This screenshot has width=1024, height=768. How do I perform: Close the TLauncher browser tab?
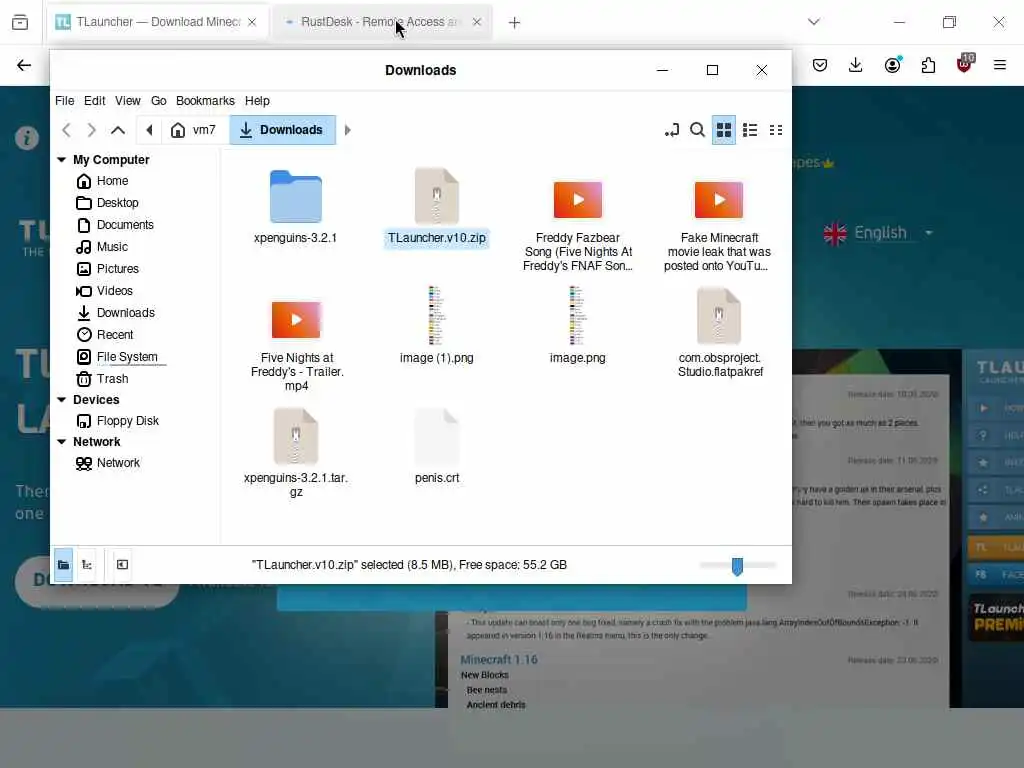pos(252,22)
